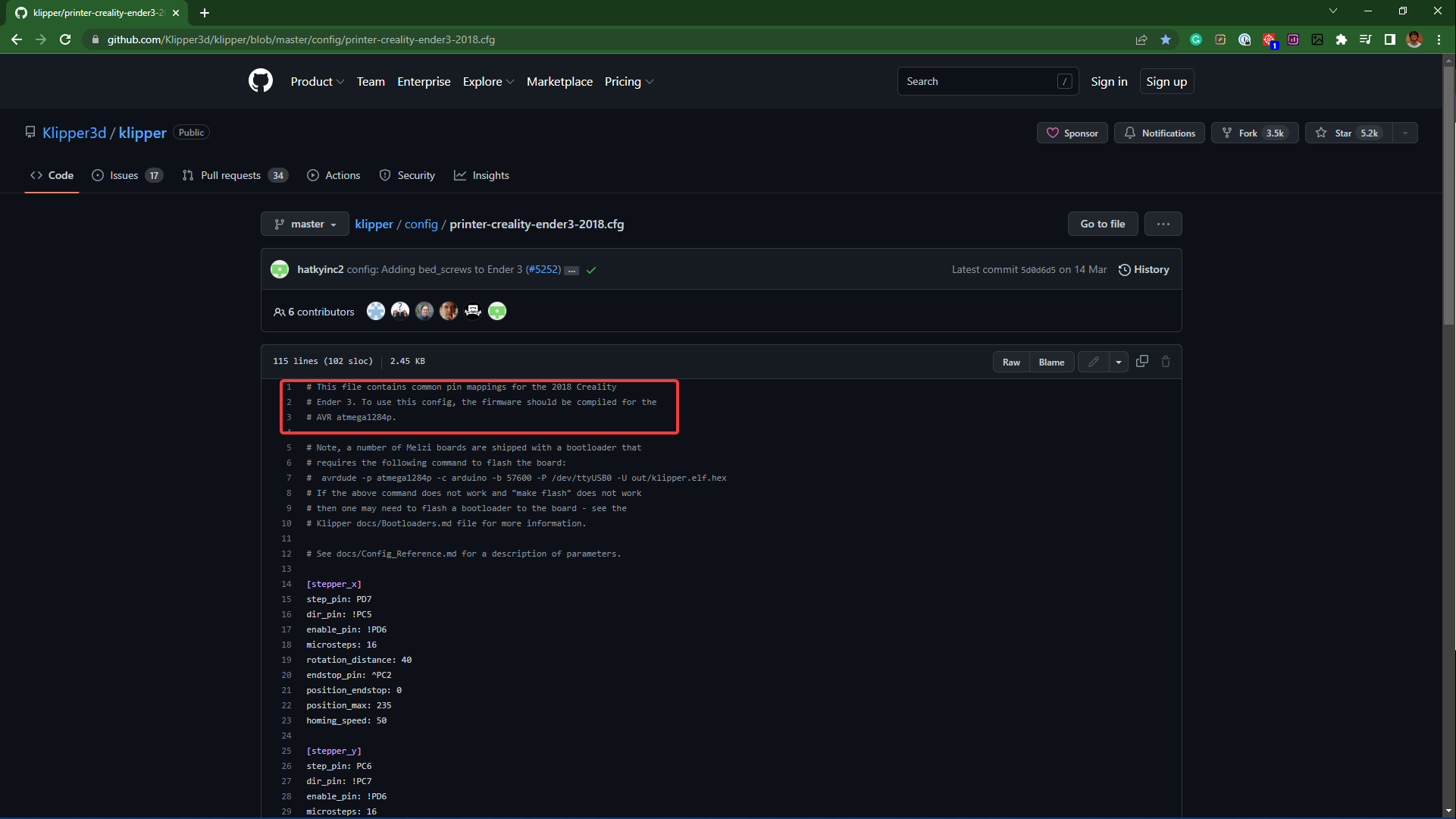
Task: Open Marketplace in the header
Action: pos(559,81)
